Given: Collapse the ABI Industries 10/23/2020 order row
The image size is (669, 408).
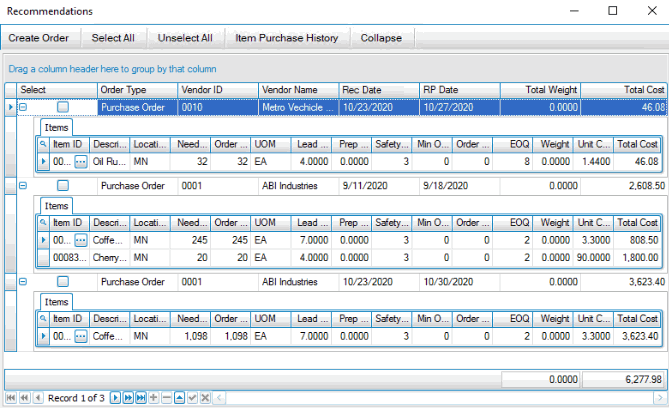Looking at the screenshot, I should 23,282.
